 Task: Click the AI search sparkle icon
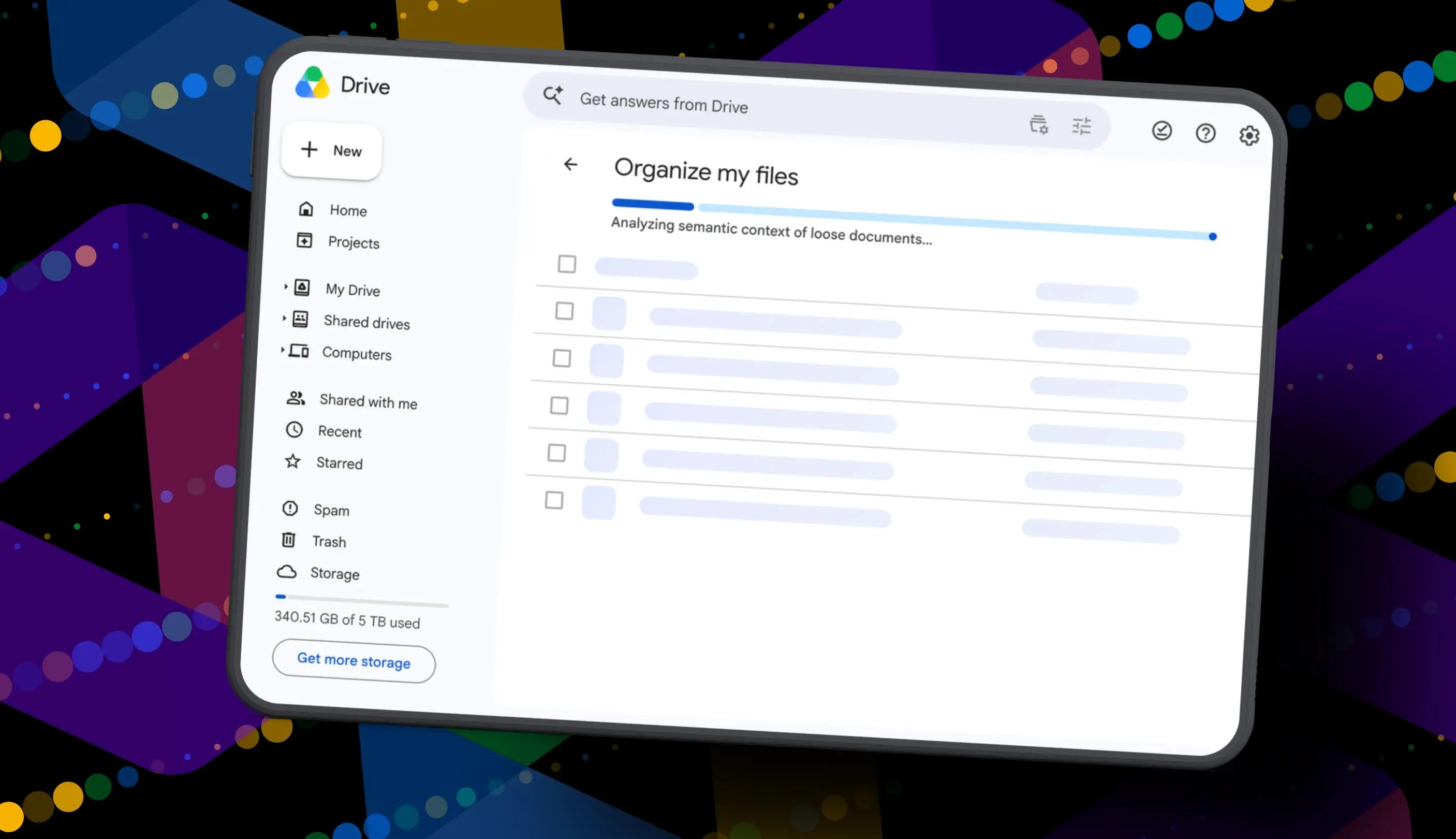553,95
